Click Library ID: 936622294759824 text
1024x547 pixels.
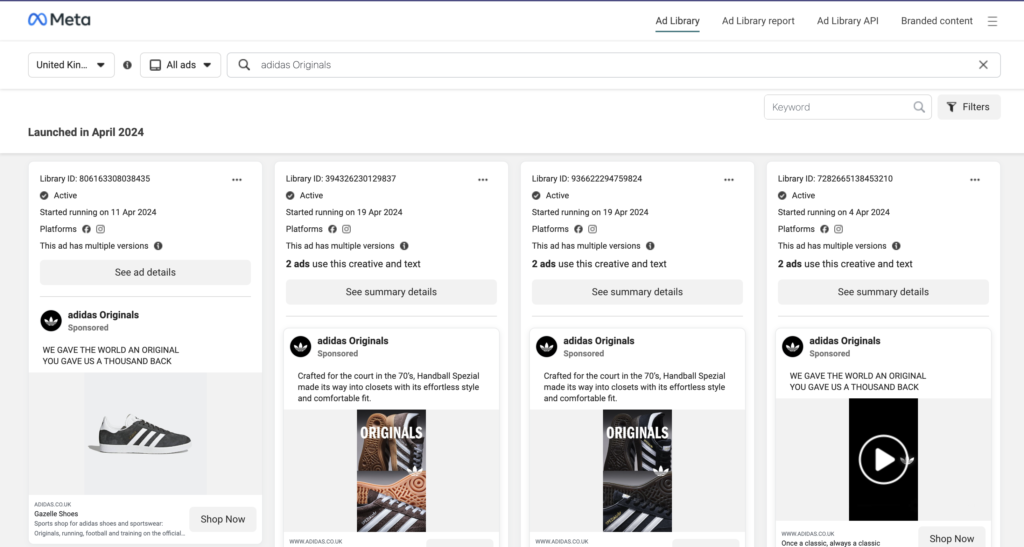[x=586, y=178]
